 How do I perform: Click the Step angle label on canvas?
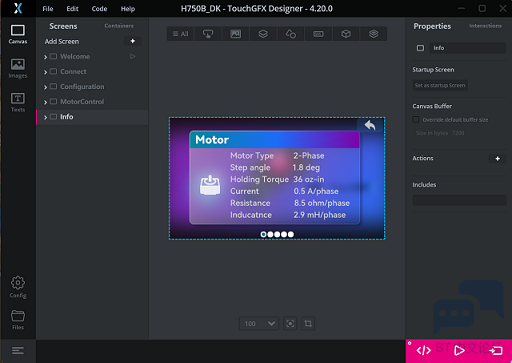click(250, 168)
